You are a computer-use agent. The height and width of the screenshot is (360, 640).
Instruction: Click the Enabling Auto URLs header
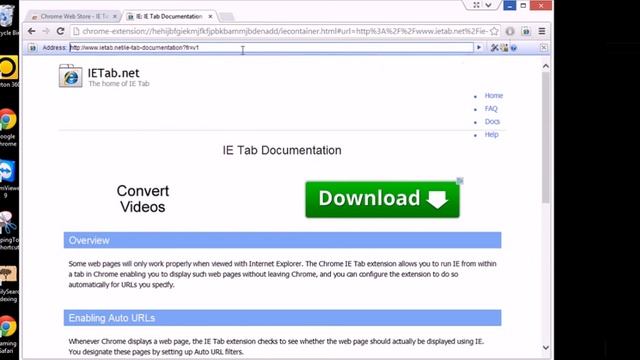282,318
